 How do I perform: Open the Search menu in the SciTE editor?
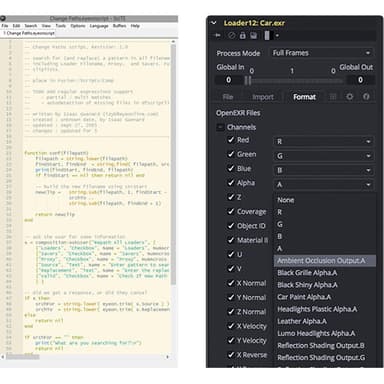[31, 26]
